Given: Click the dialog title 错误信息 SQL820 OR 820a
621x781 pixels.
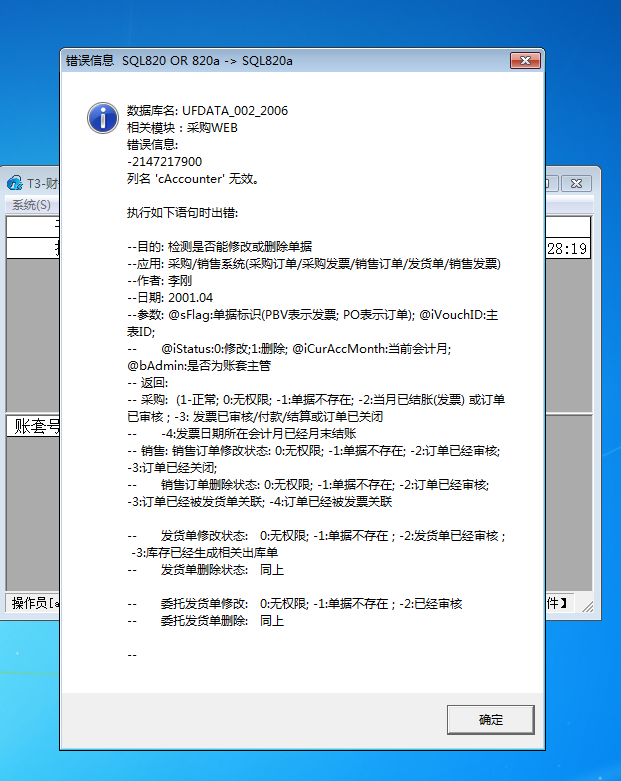Looking at the screenshot, I should point(179,60).
